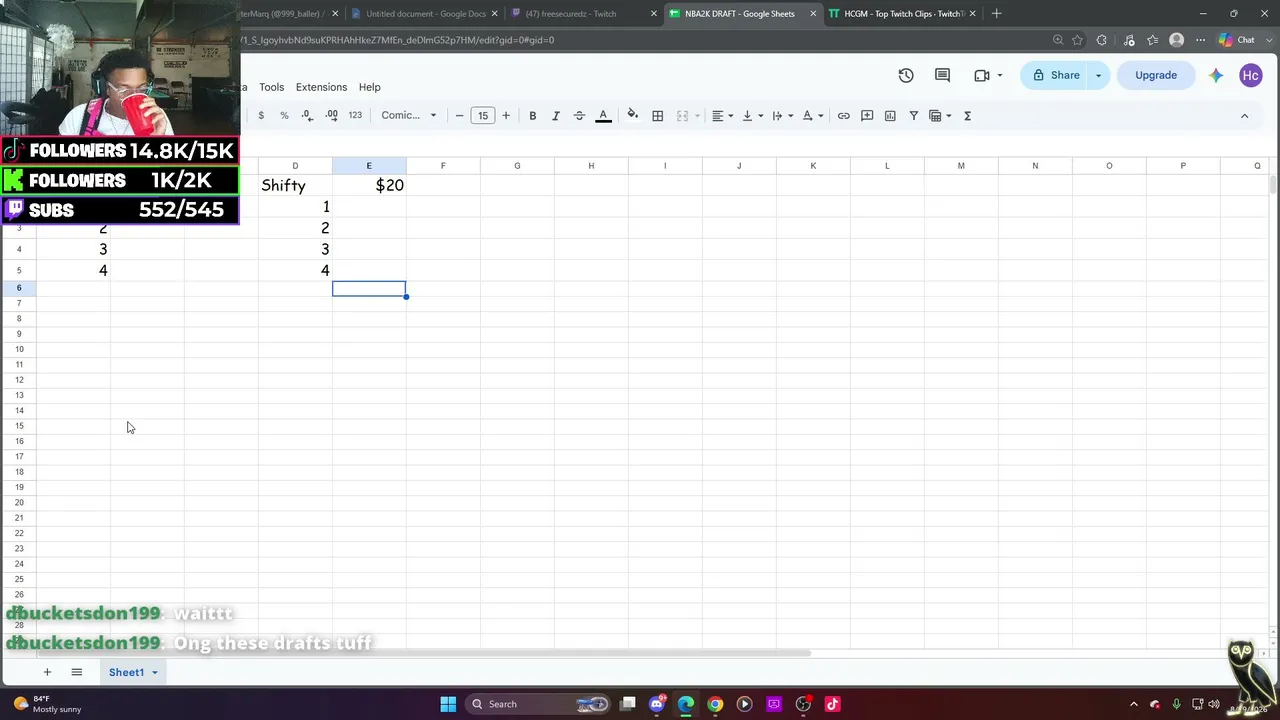Decrease decimal places
Screen dimensions: 1280x720
click(307, 116)
